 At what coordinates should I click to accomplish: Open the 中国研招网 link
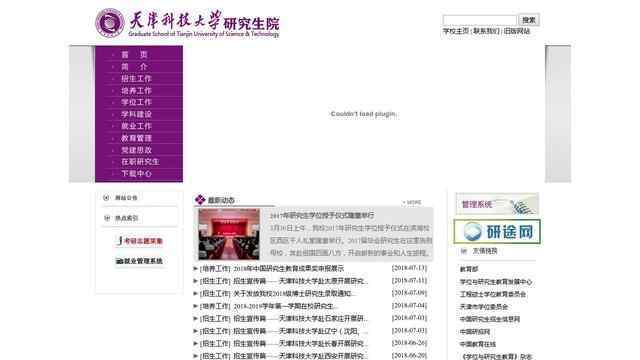[475, 332]
